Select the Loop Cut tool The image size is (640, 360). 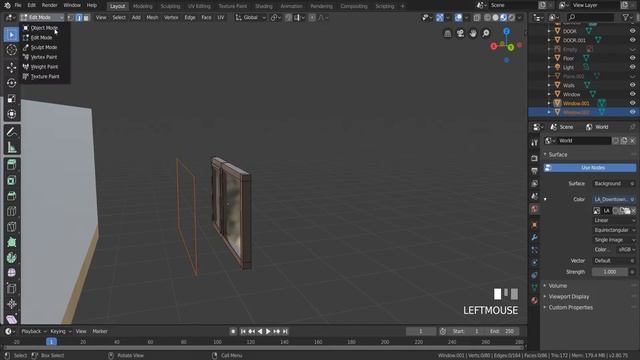point(11,211)
